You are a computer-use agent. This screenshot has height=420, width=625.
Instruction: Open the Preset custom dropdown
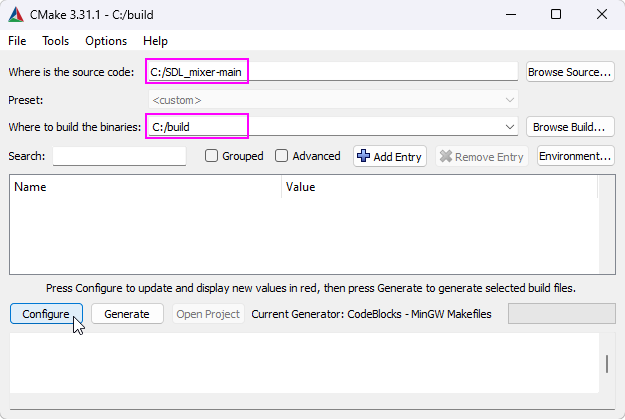coord(333,100)
